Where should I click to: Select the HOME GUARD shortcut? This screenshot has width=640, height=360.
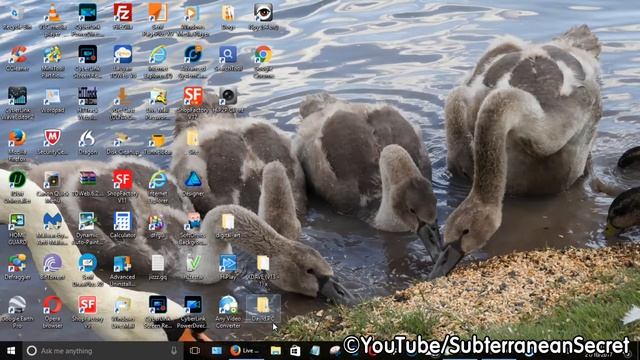pos(17,228)
